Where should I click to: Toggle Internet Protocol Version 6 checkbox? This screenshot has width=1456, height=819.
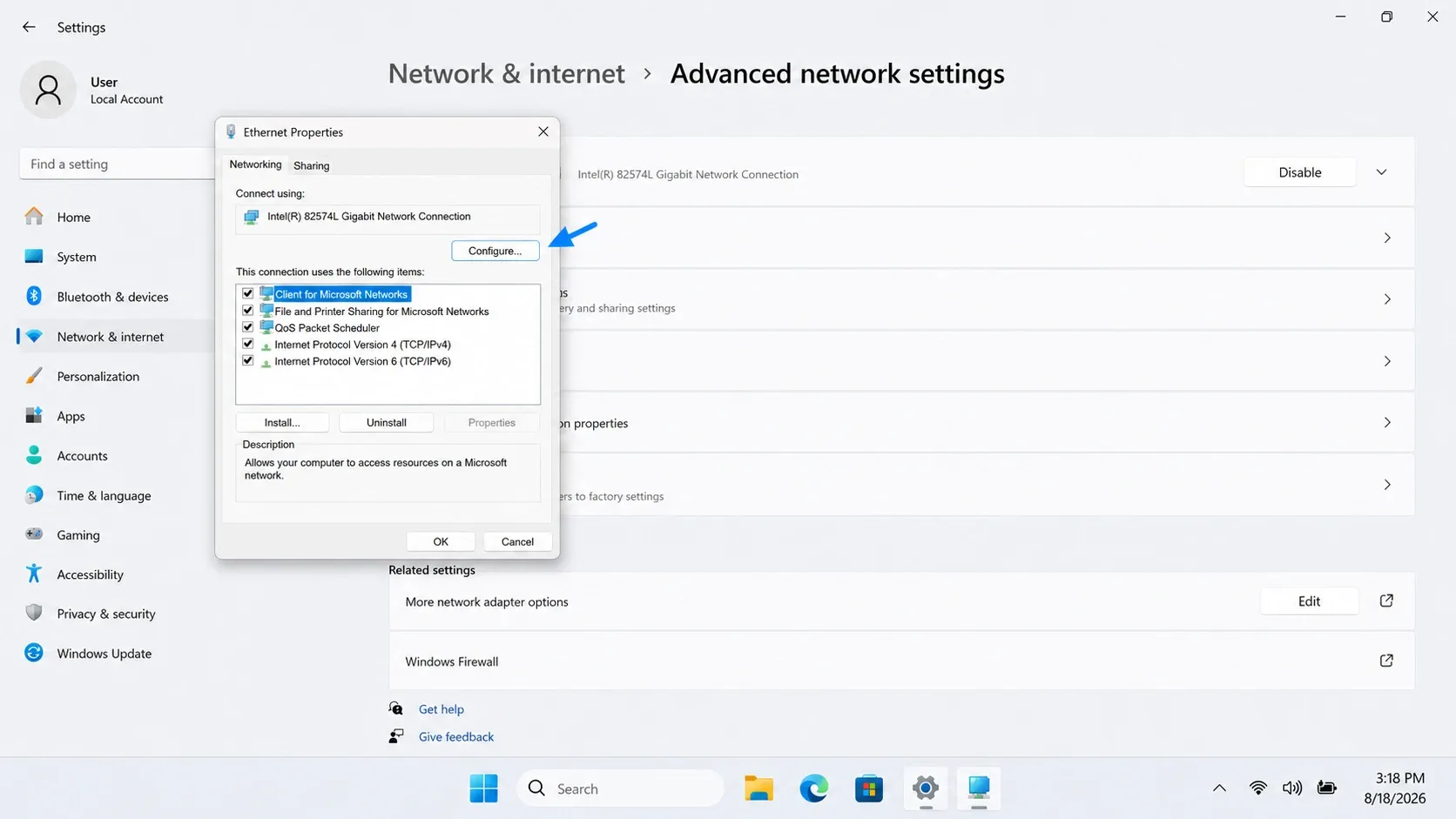[248, 360]
